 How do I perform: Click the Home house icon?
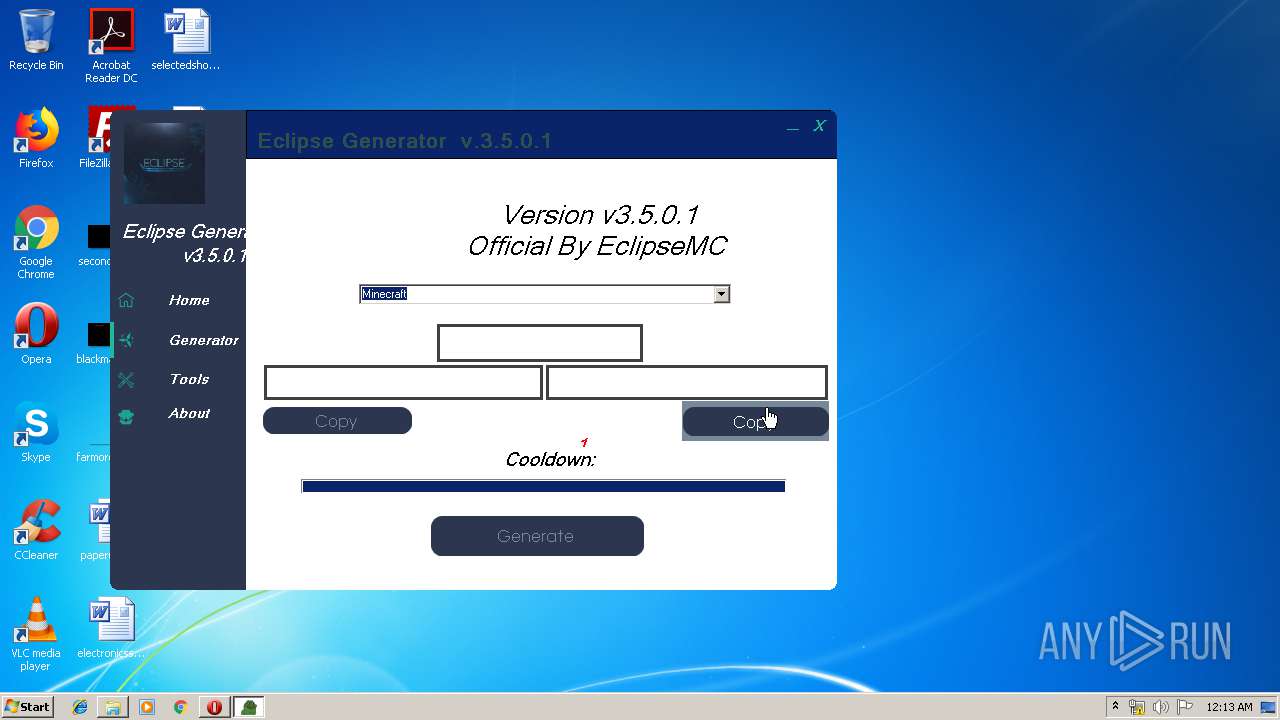pos(126,300)
